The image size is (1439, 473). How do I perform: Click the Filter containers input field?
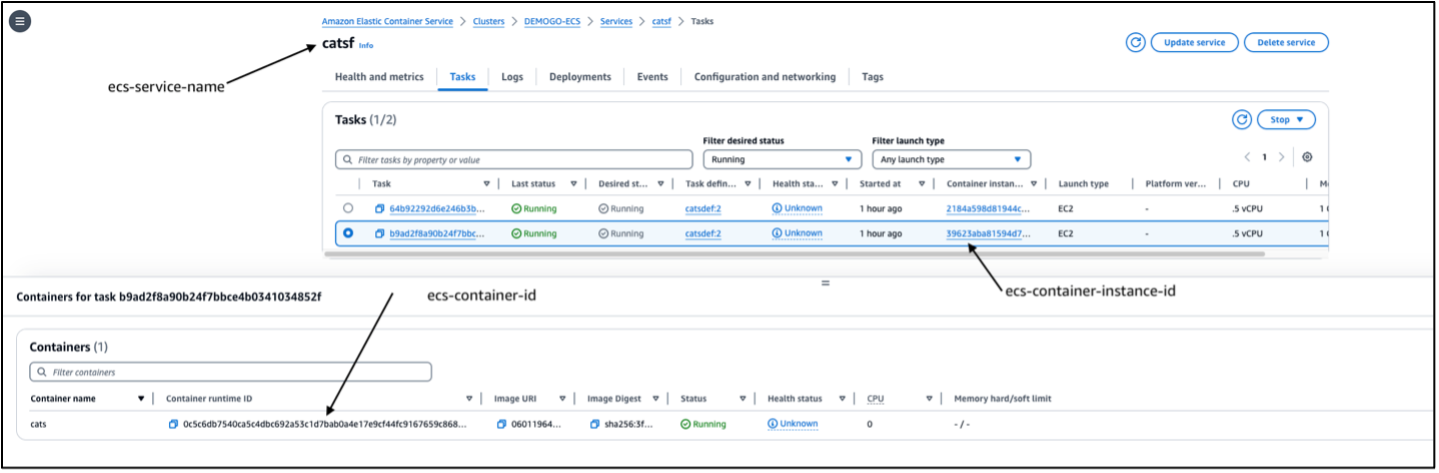tap(231, 372)
